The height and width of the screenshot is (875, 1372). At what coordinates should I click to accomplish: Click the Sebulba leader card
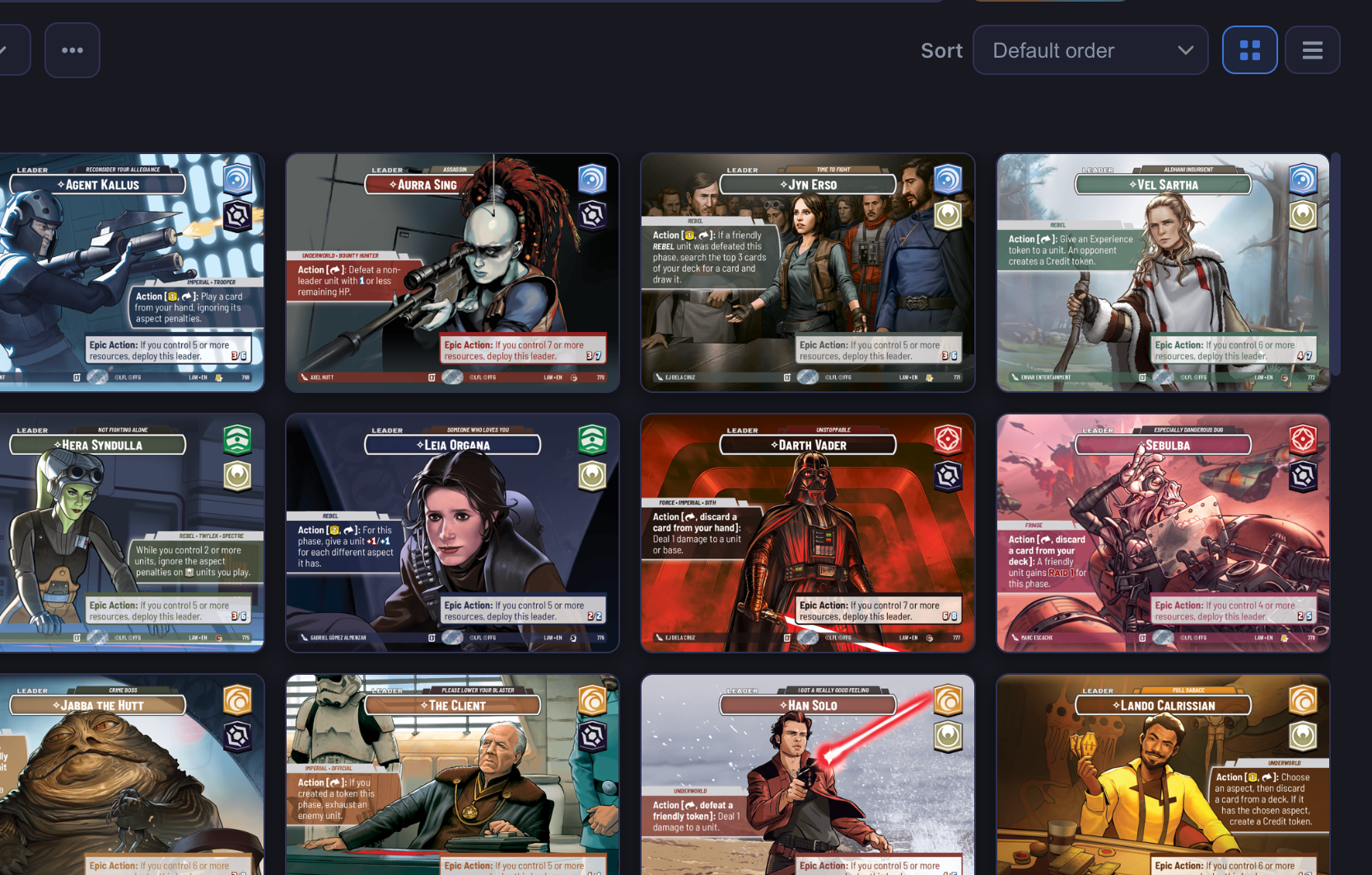1162,533
